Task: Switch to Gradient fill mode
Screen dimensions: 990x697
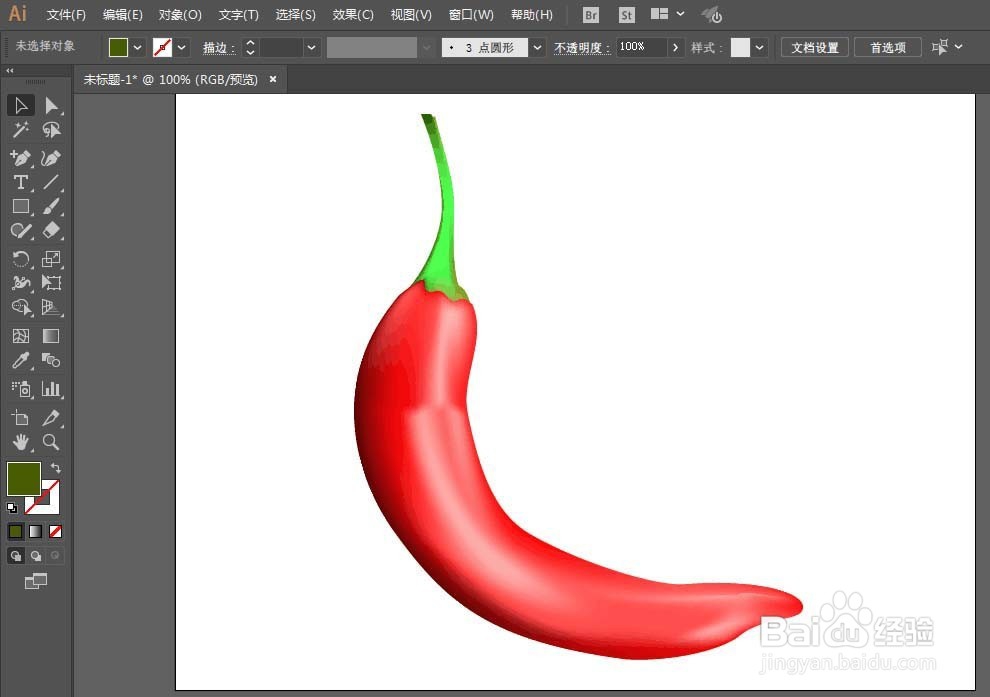Action: (35, 532)
